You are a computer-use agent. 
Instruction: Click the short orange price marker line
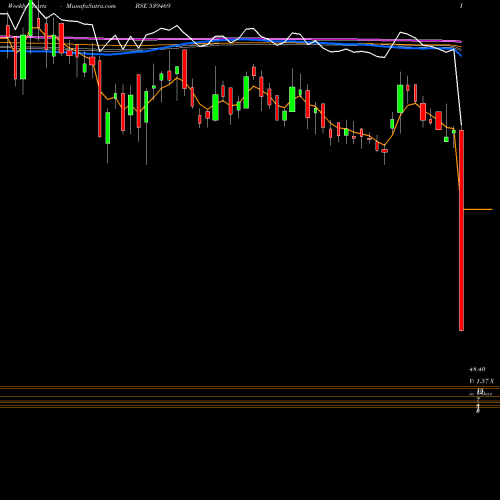pyautogui.click(x=478, y=209)
